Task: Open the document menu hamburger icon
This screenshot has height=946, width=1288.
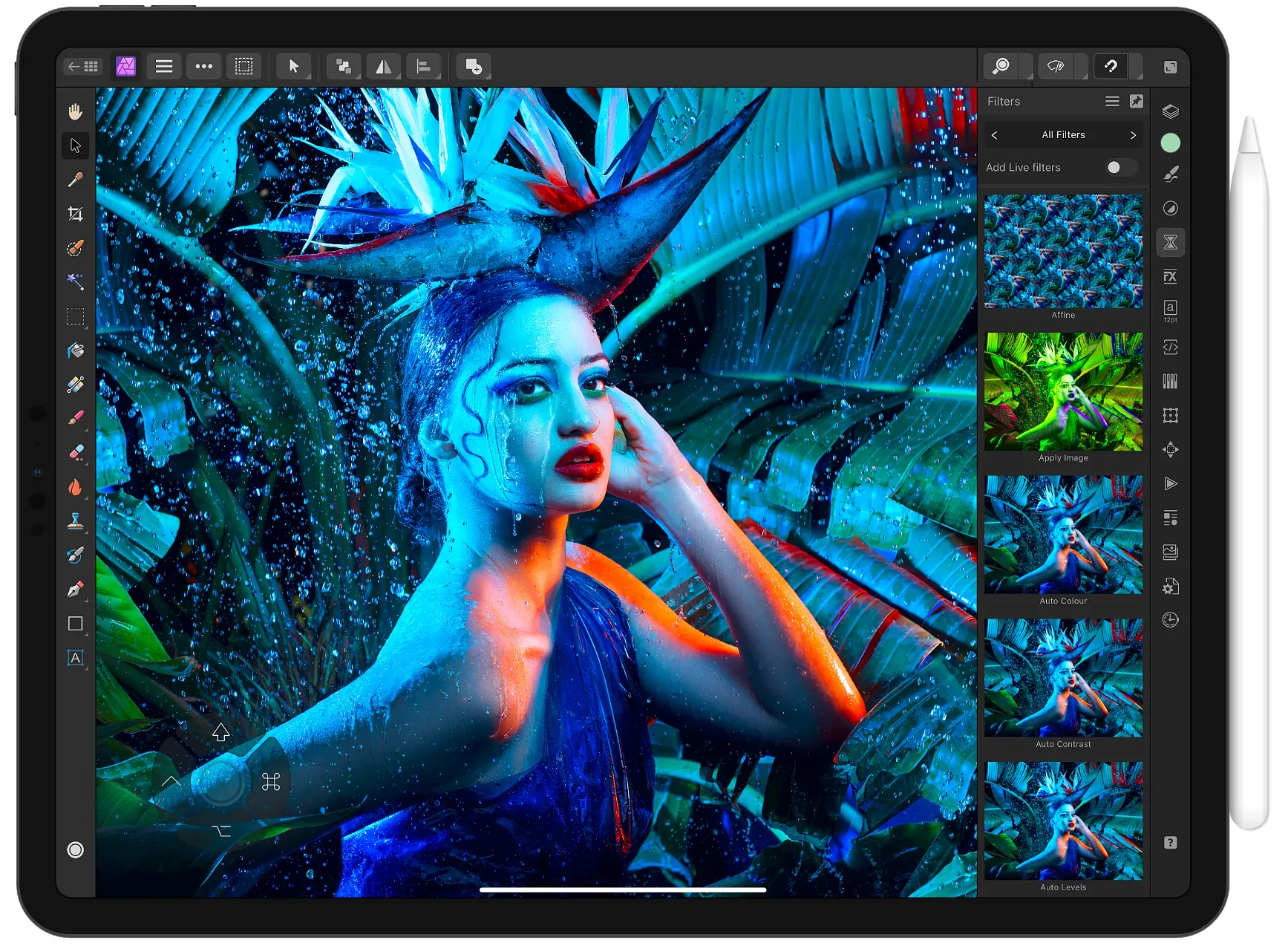Action: (164, 67)
